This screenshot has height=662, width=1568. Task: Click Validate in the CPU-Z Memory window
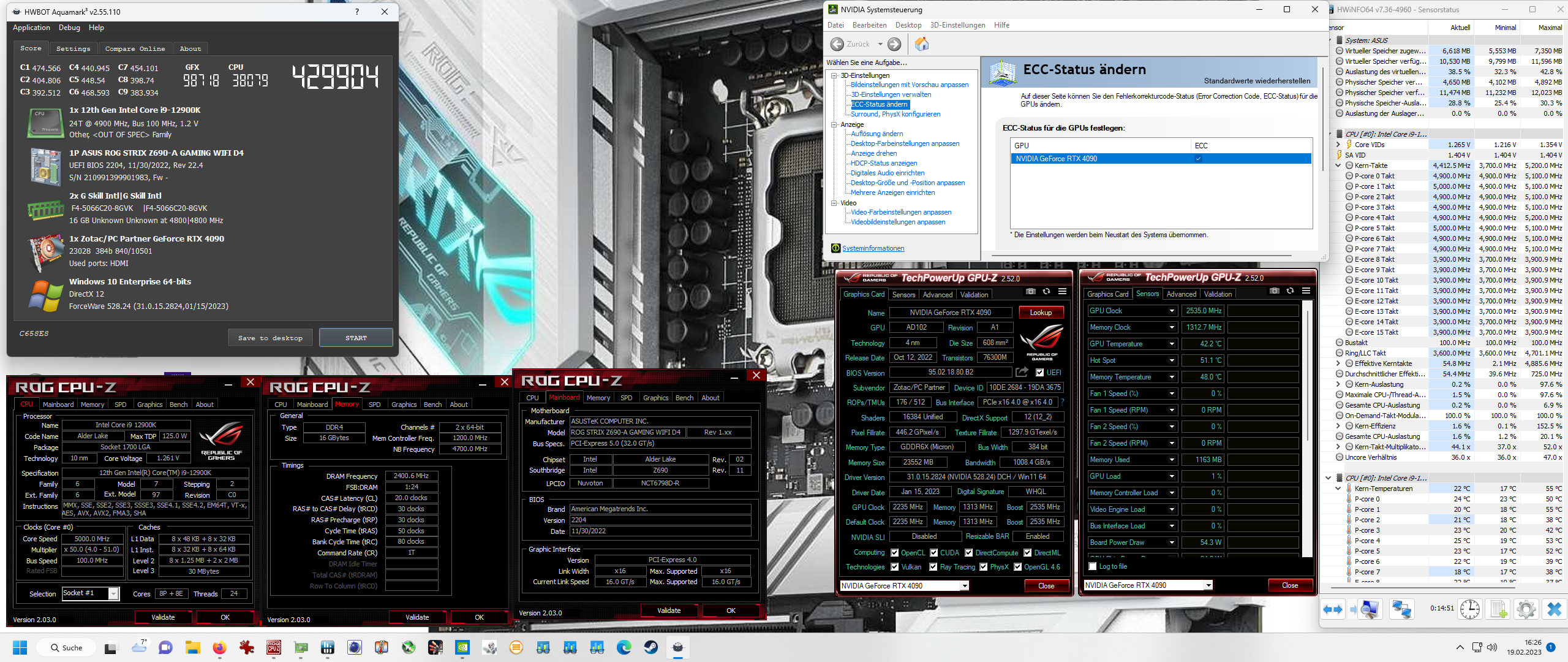tap(417, 617)
